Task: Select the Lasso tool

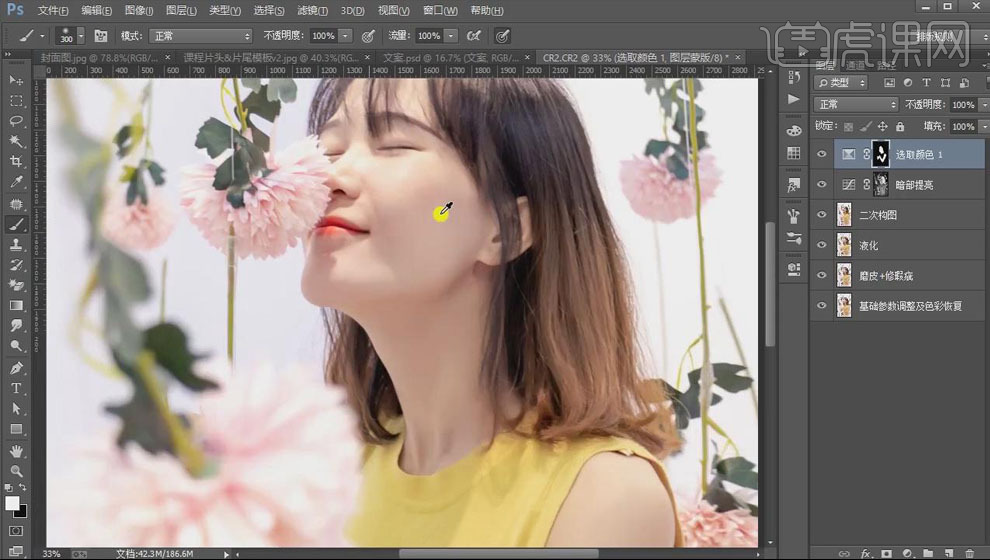Action: (x=16, y=121)
